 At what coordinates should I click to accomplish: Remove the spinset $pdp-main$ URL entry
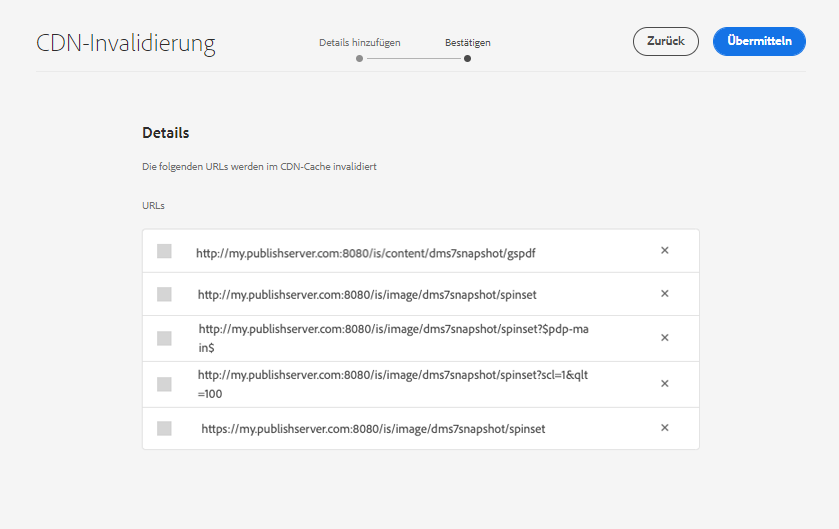click(664, 338)
